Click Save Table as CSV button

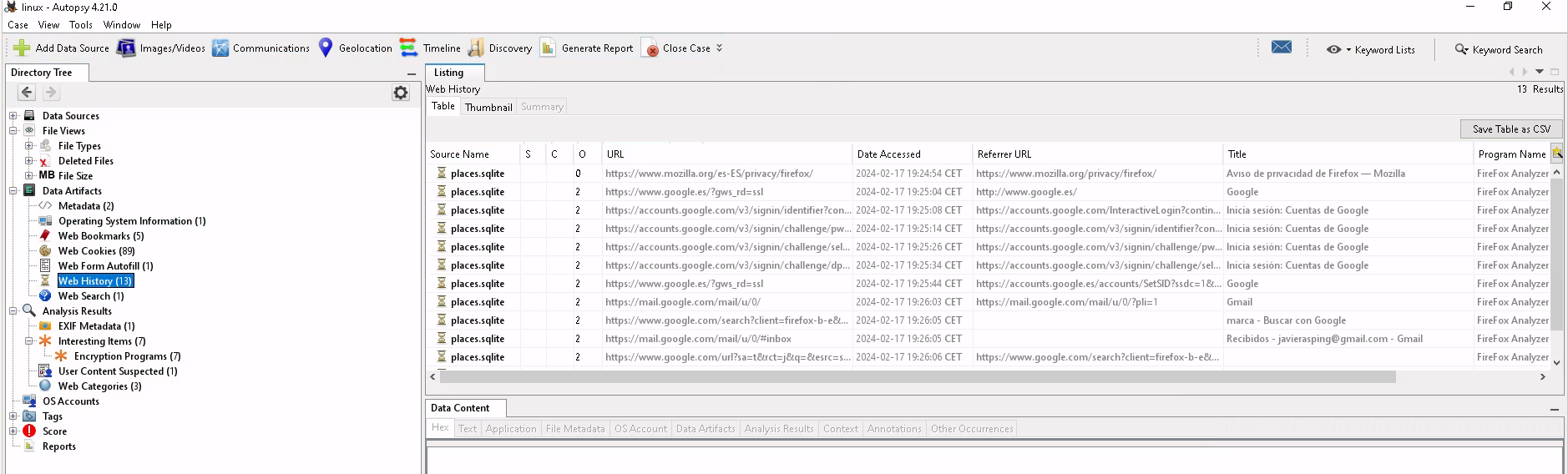pyautogui.click(x=1511, y=129)
